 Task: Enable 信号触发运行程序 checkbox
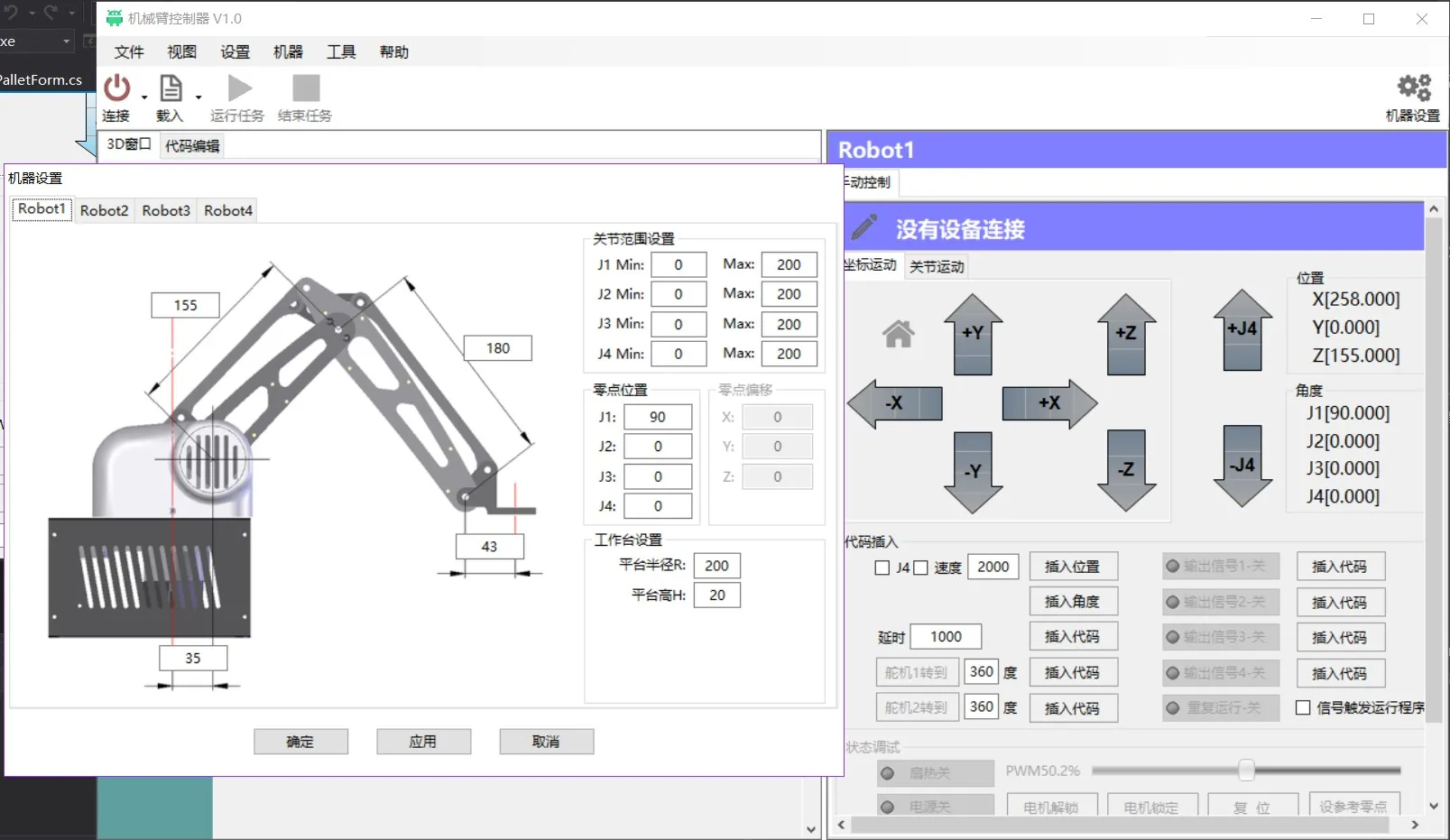pos(1303,707)
